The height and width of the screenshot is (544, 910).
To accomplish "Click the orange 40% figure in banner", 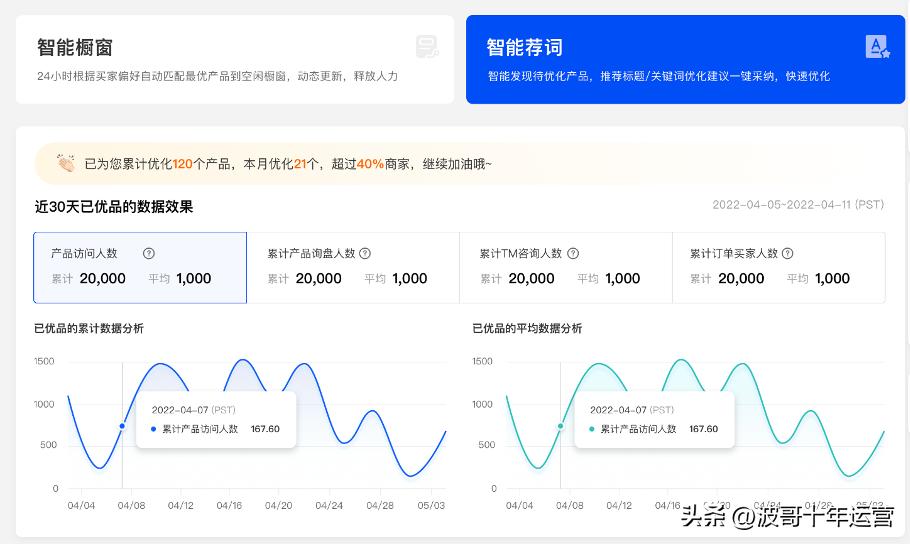I will tap(370, 164).
